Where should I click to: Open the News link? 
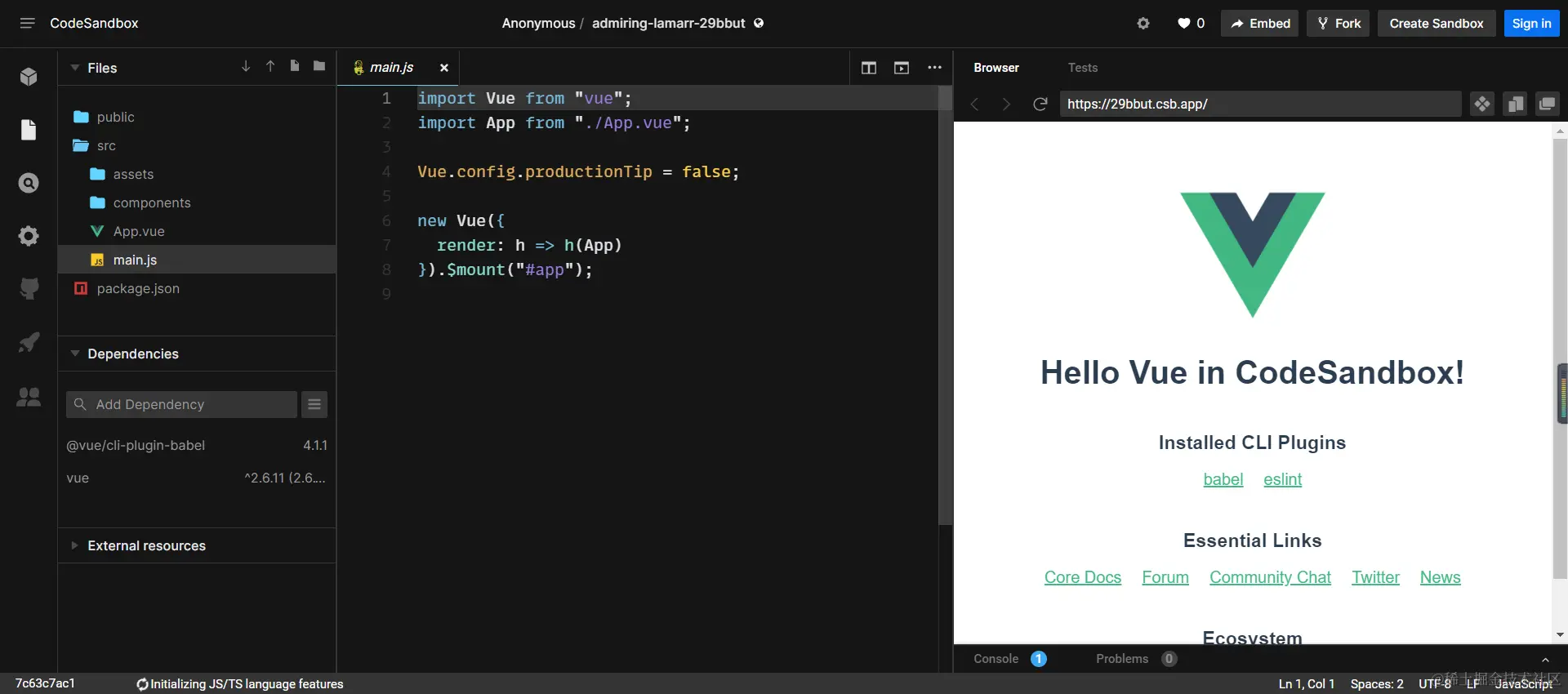pos(1440,577)
